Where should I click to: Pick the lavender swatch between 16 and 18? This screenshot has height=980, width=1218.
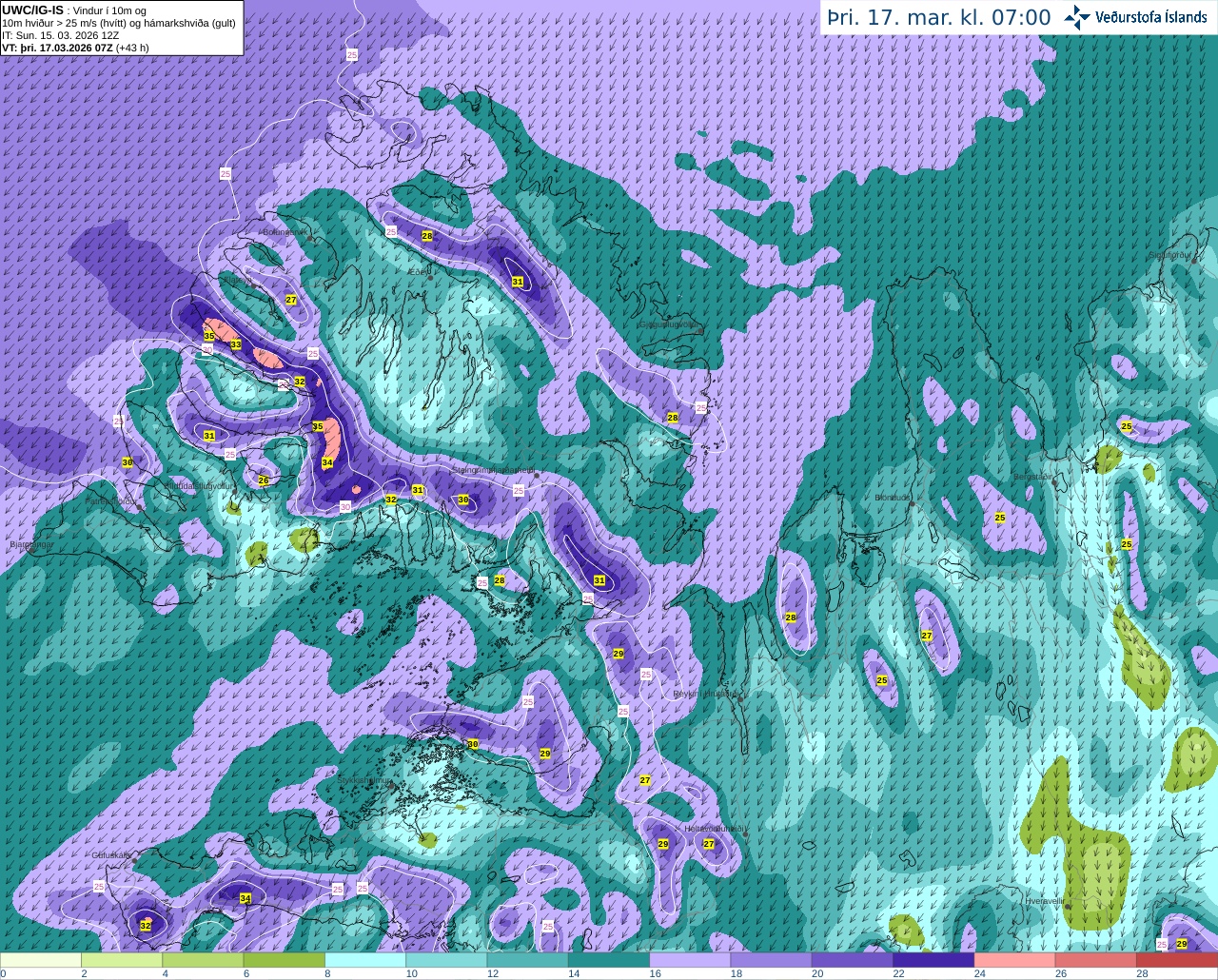coord(690,959)
